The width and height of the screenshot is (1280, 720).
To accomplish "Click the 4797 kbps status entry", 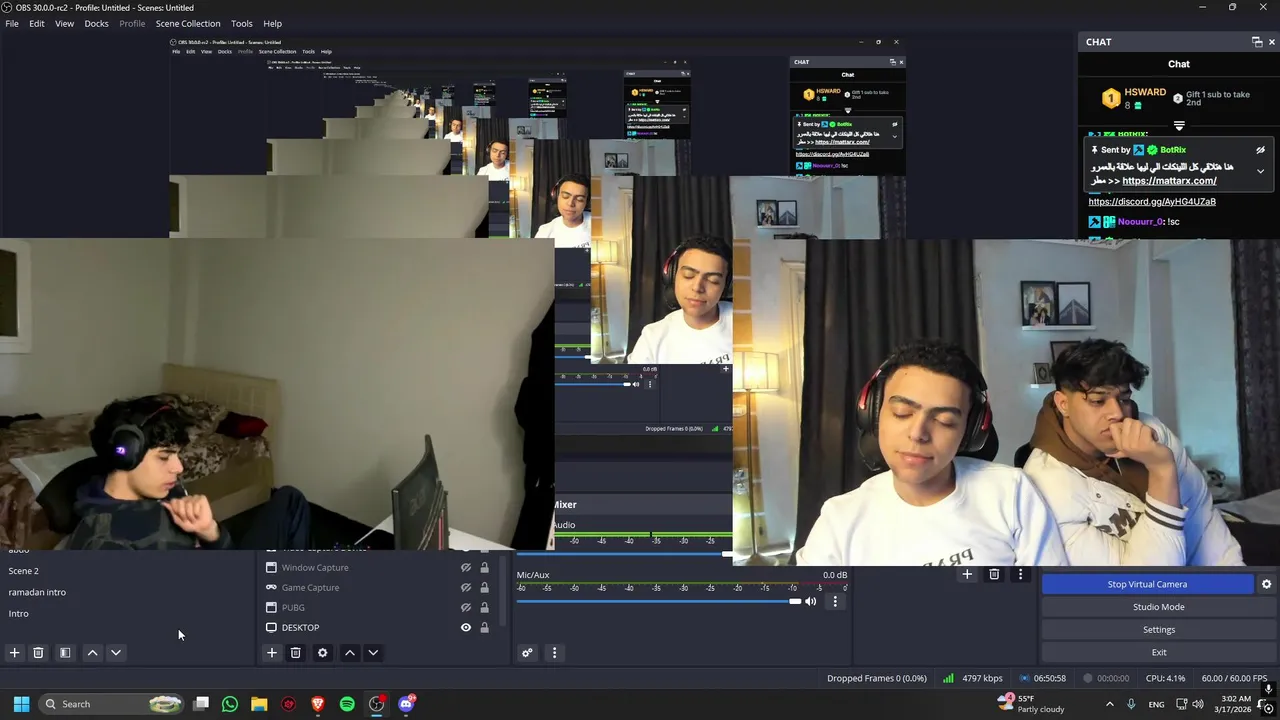I will coord(975,678).
